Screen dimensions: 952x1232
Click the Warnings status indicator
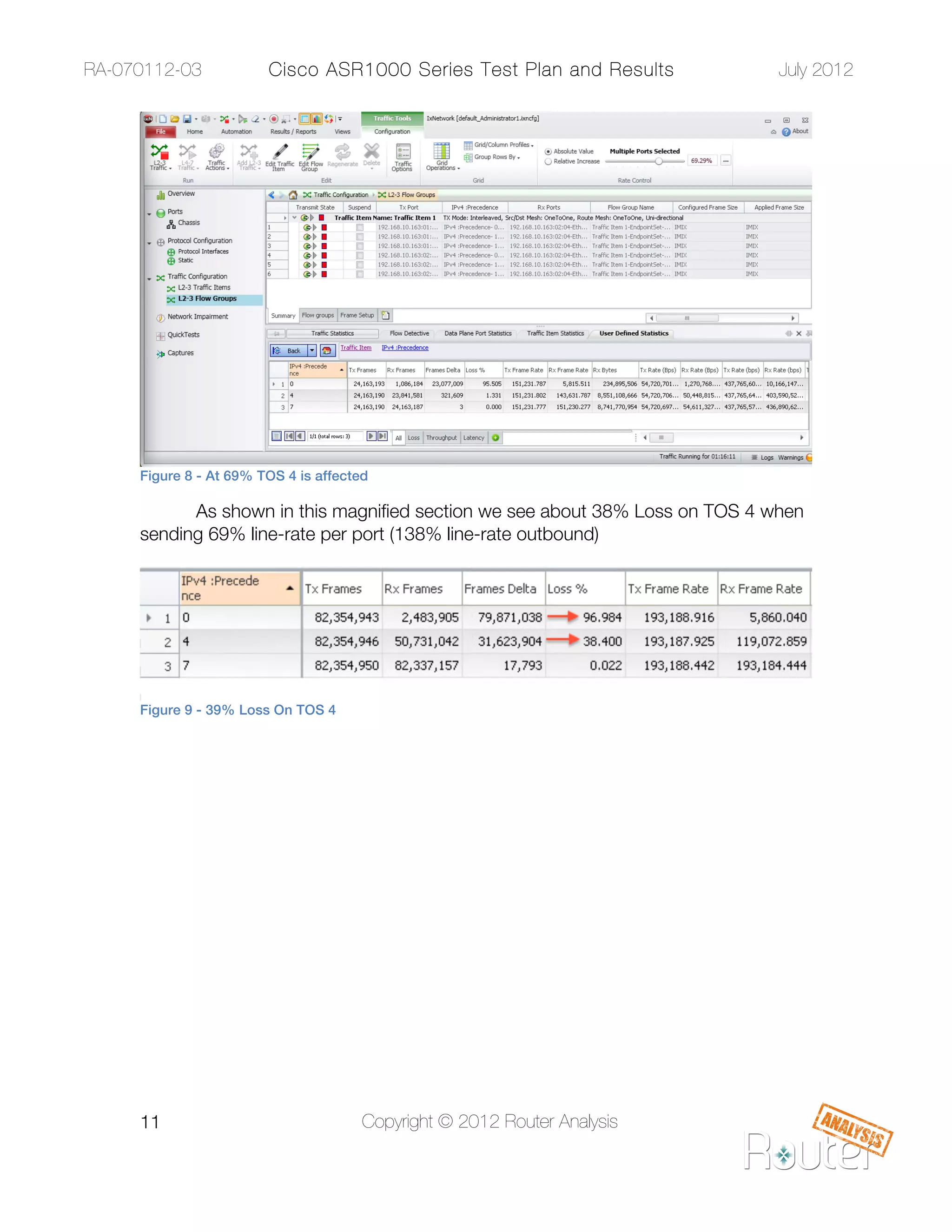point(794,457)
